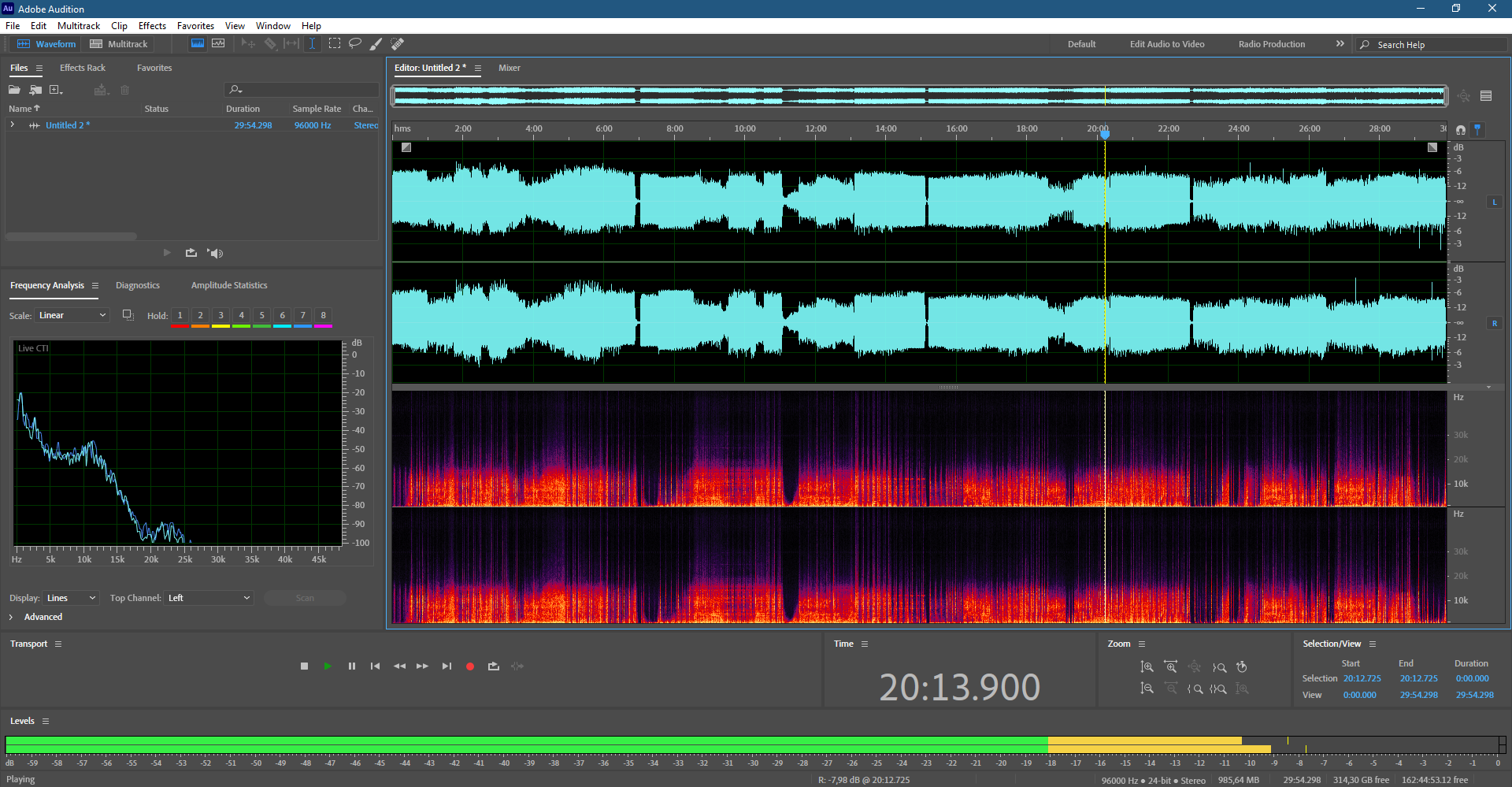Select the Paintbrush Selection tool
The width and height of the screenshot is (1512, 787).
tap(376, 44)
